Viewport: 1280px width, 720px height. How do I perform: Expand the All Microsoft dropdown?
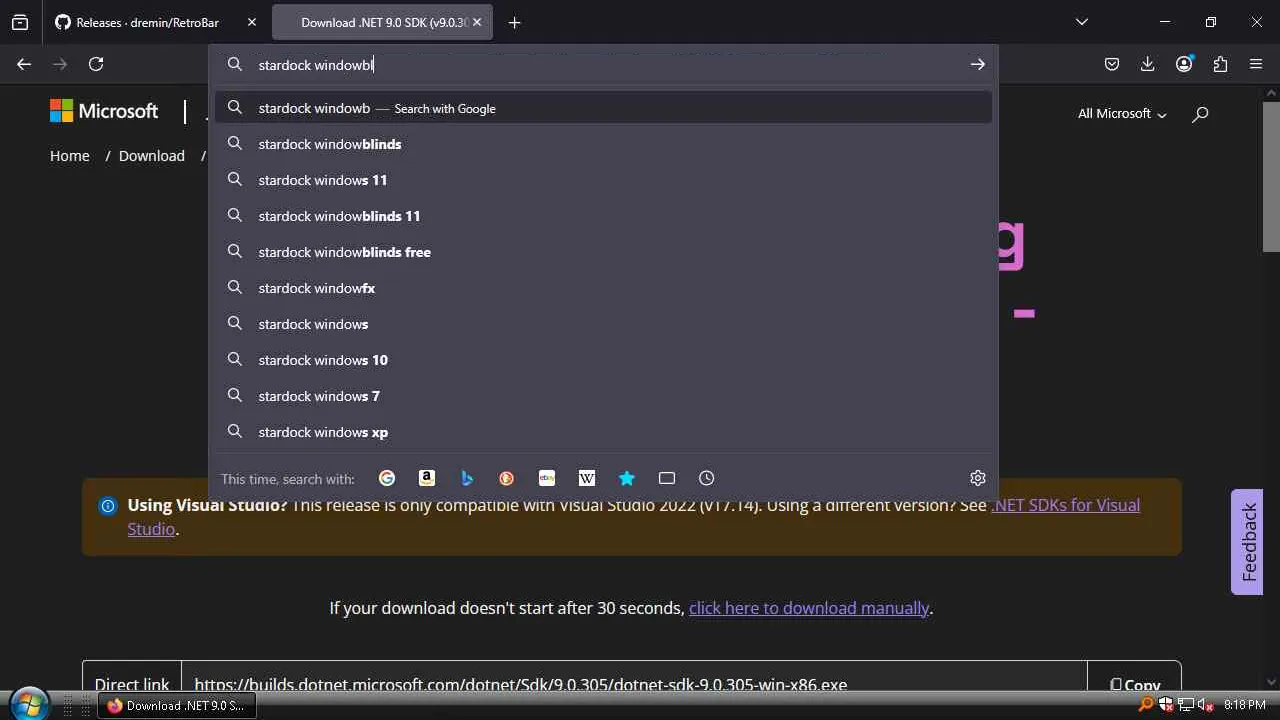click(1122, 114)
